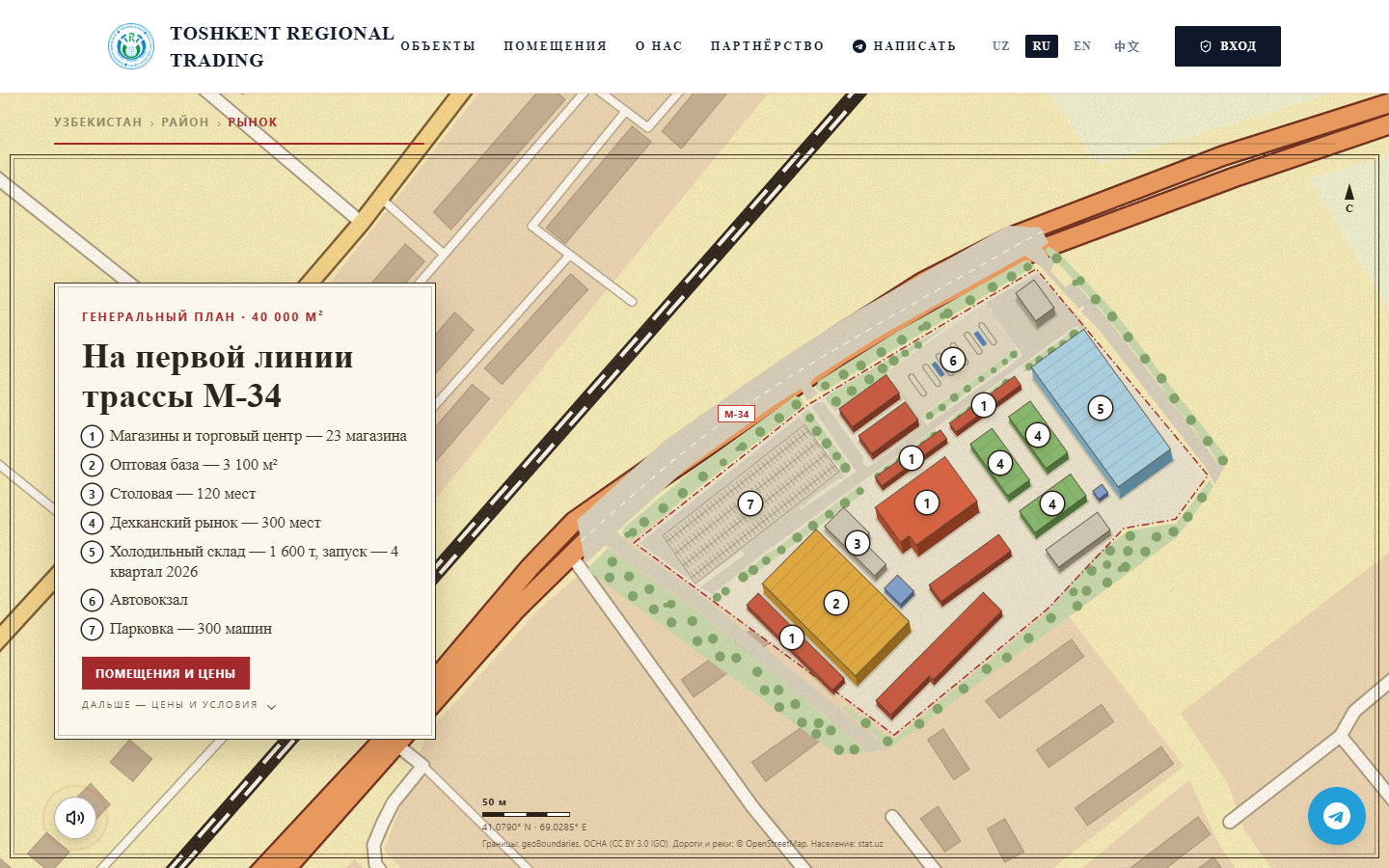Click the M-34 highway label on map
Screen dimensions: 1389x868
coord(736,414)
